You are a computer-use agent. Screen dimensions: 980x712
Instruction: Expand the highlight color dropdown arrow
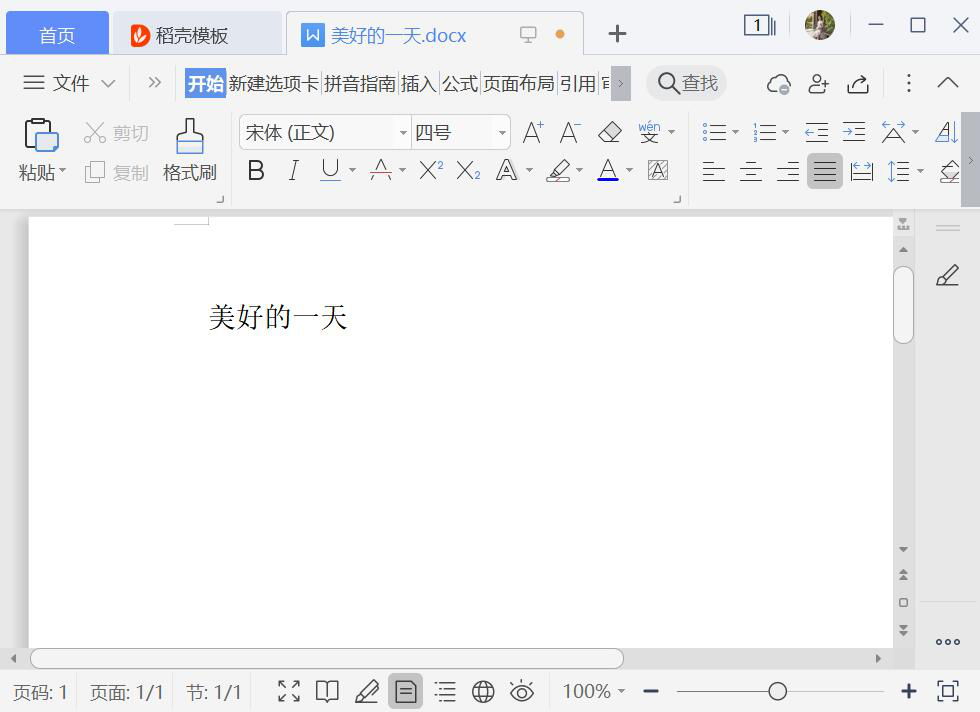579,170
